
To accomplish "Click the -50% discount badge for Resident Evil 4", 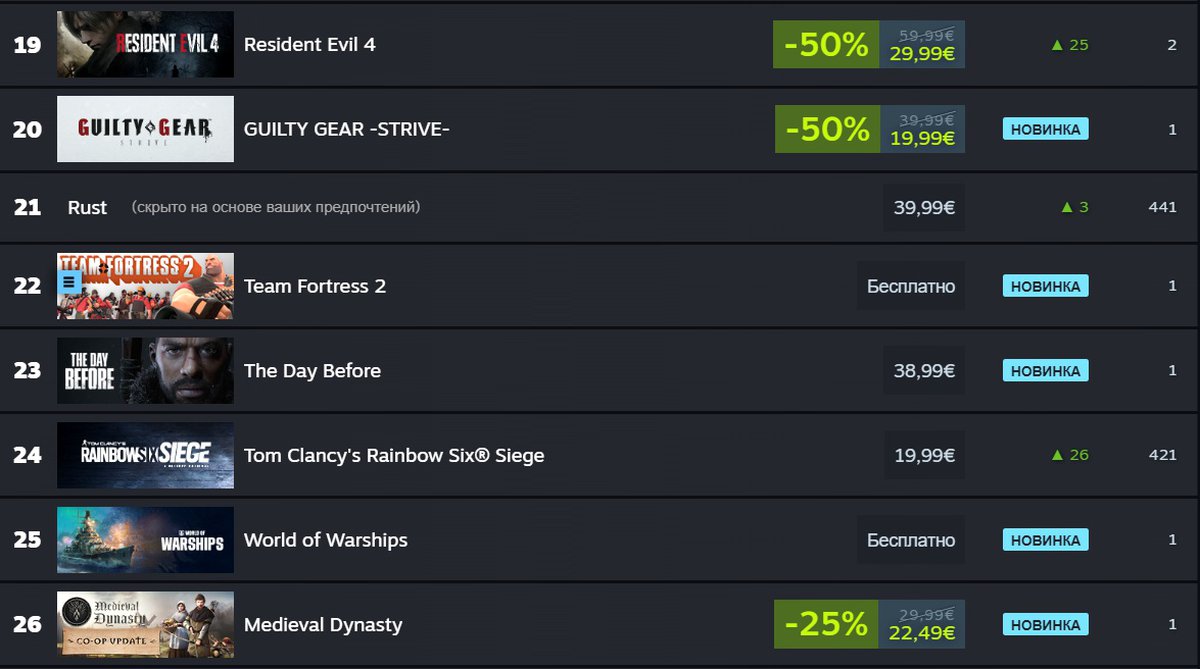I will [826, 45].
